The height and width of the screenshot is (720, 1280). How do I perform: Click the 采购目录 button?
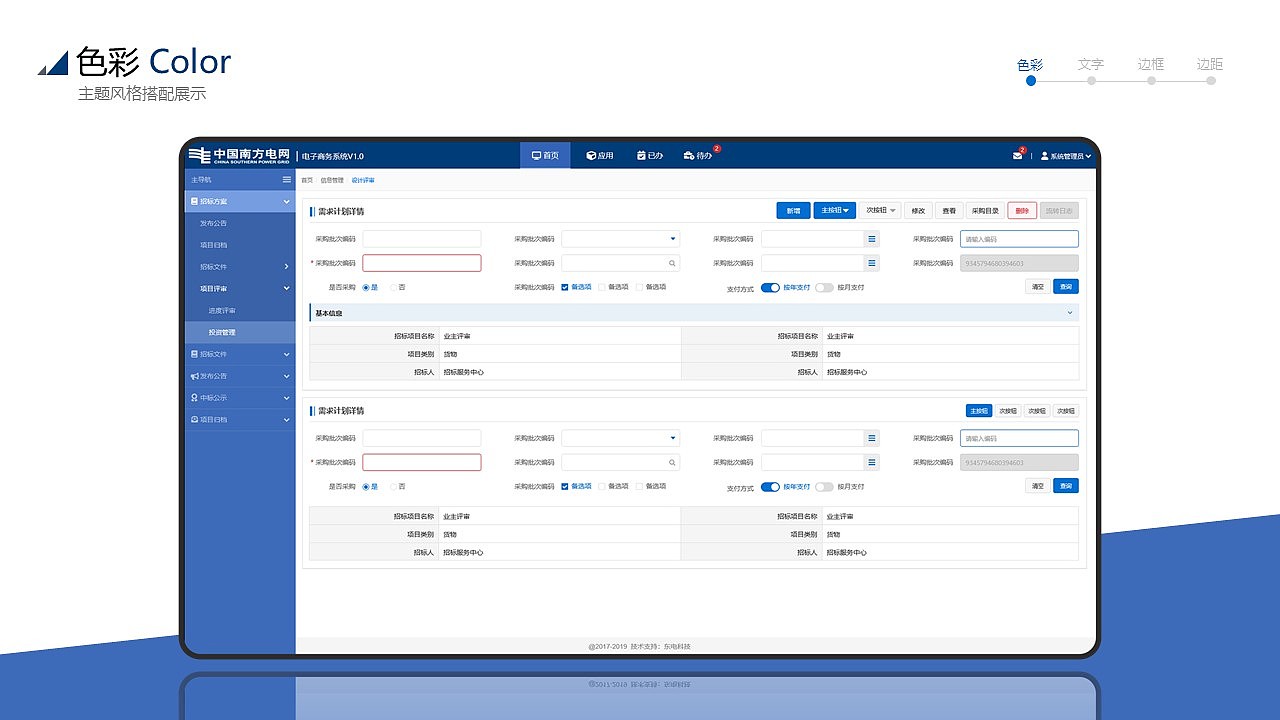985,211
